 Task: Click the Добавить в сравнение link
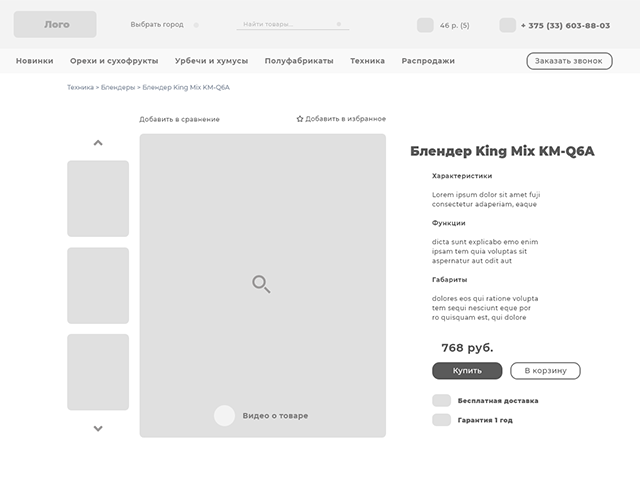(x=179, y=119)
